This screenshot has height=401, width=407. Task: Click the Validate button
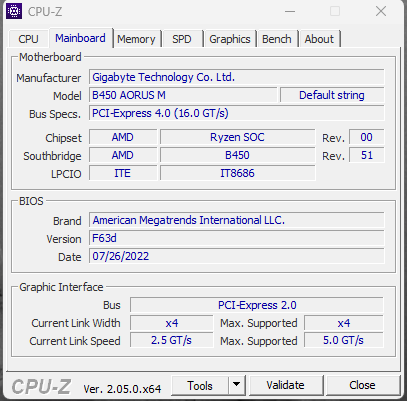click(285, 385)
